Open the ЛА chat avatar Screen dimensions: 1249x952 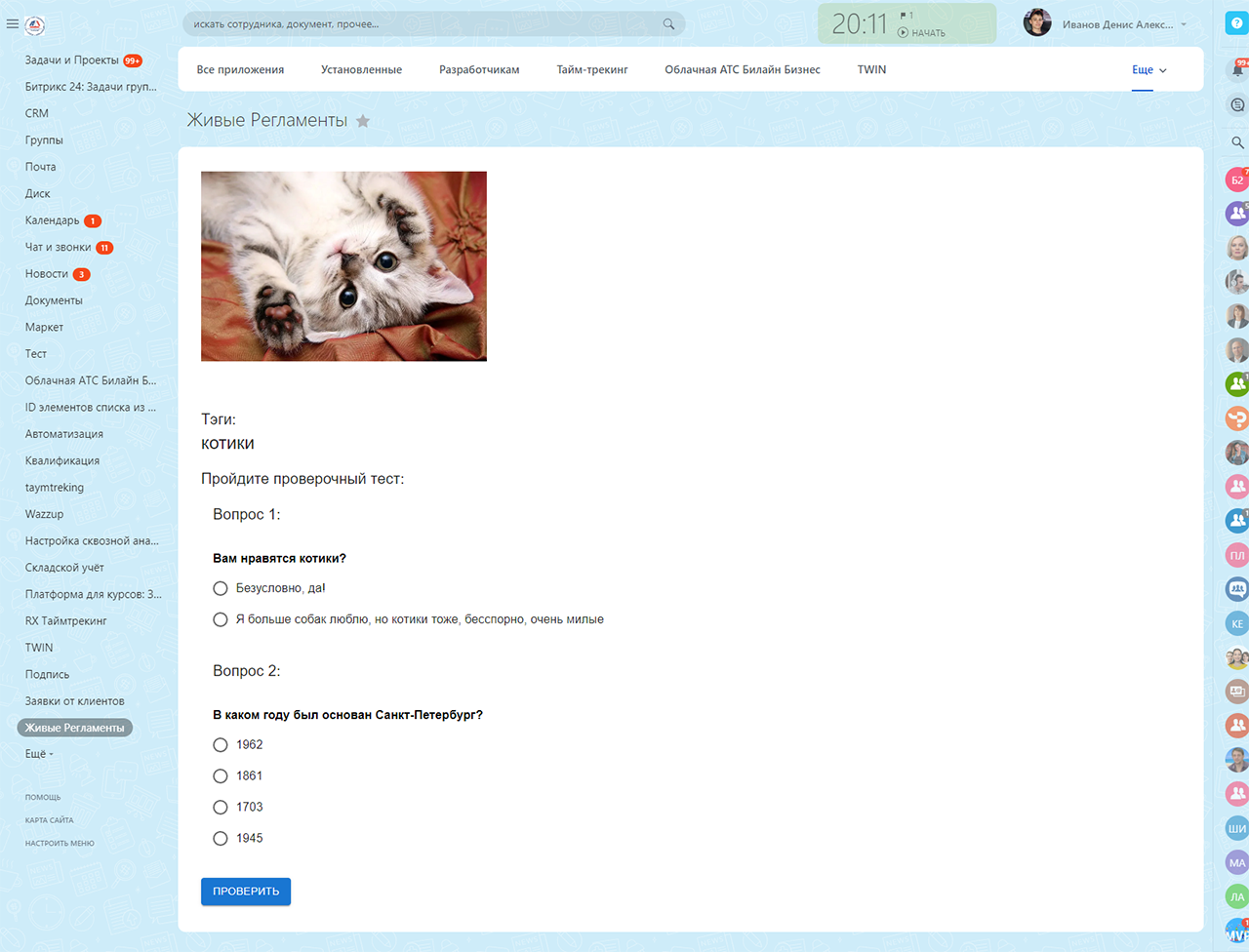coord(1237,896)
